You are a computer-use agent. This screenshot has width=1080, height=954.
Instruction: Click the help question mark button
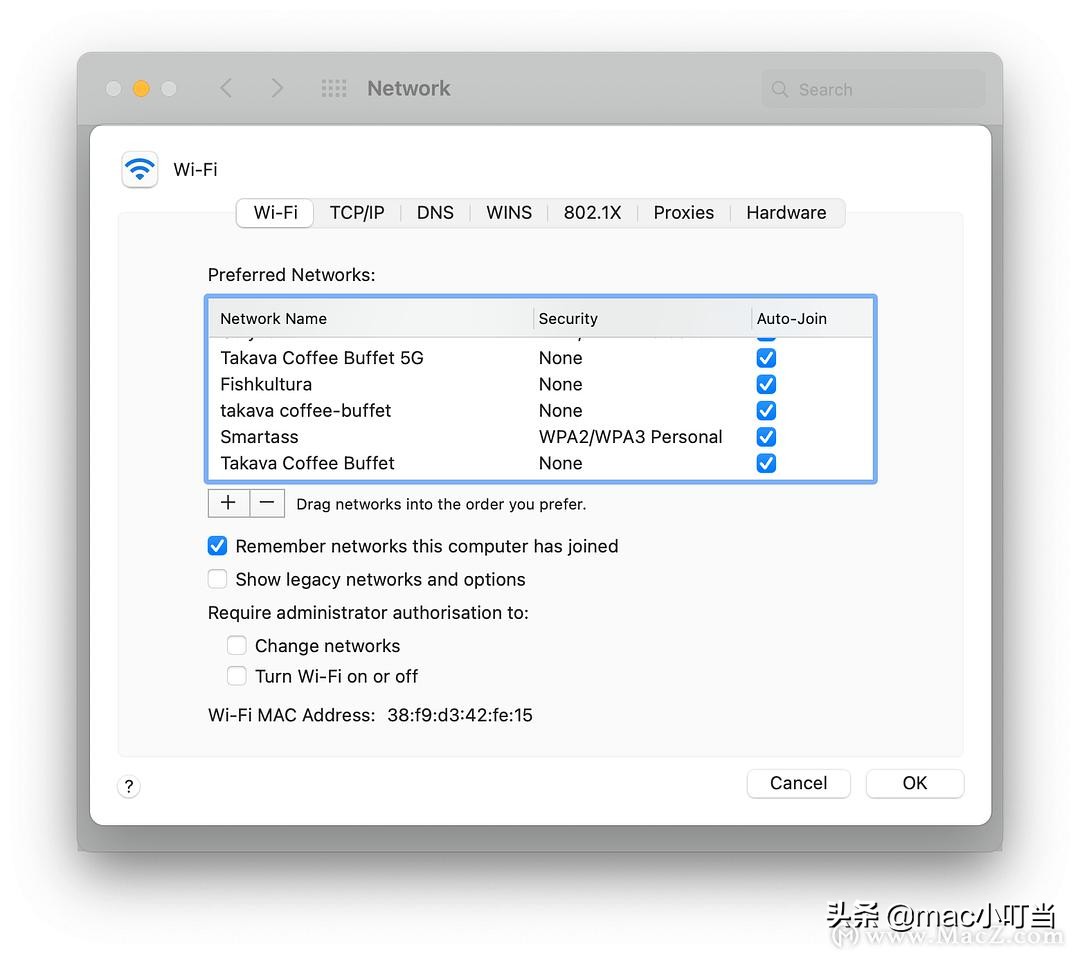pyautogui.click(x=128, y=787)
